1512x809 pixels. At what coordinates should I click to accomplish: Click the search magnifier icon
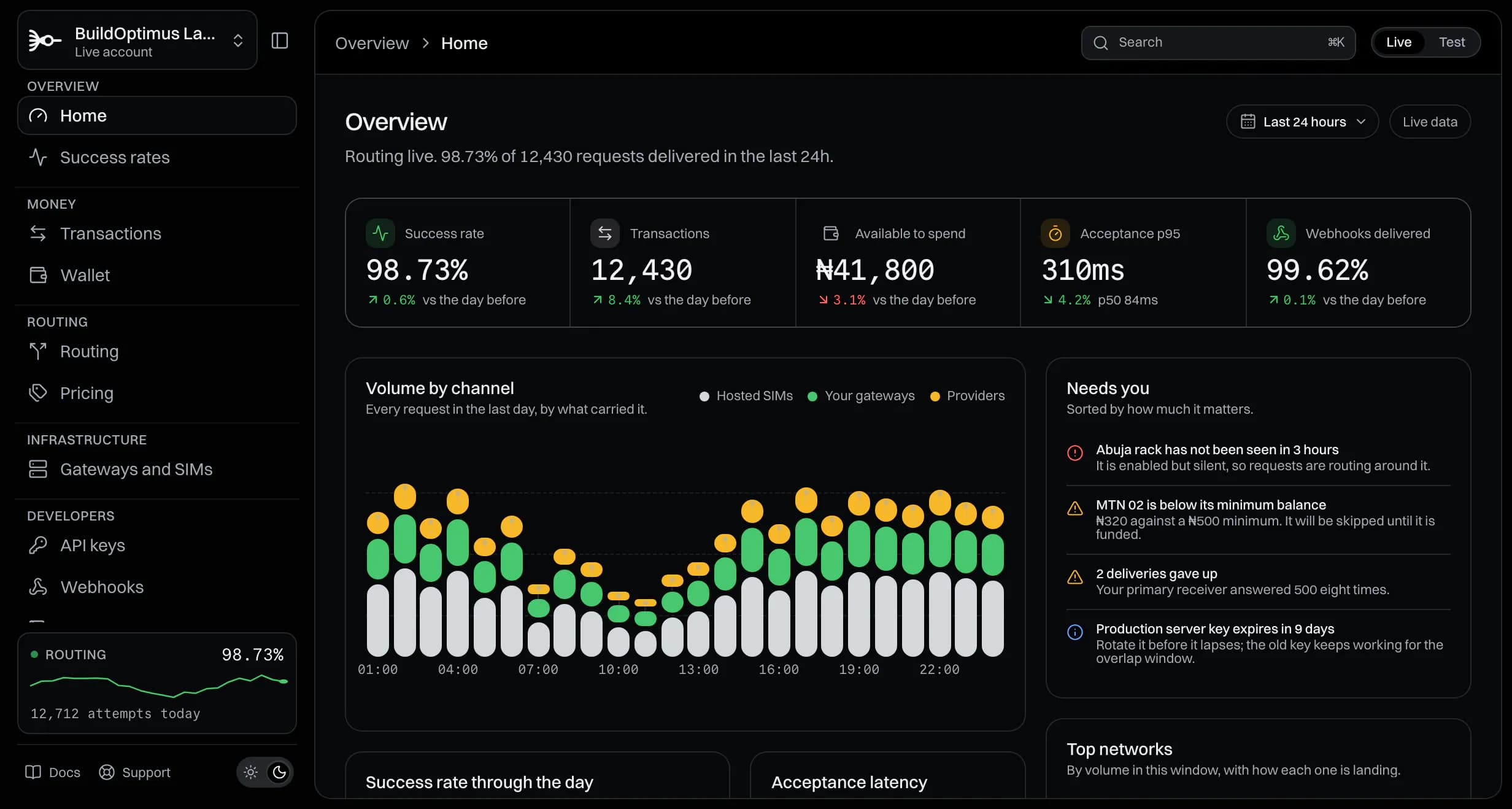coord(1101,42)
